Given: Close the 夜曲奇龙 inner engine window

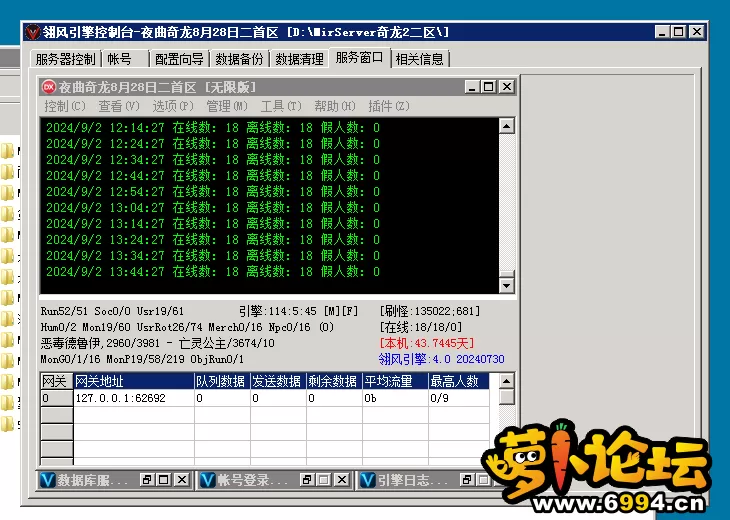Looking at the screenshot, I should click(x=507, y=87).
